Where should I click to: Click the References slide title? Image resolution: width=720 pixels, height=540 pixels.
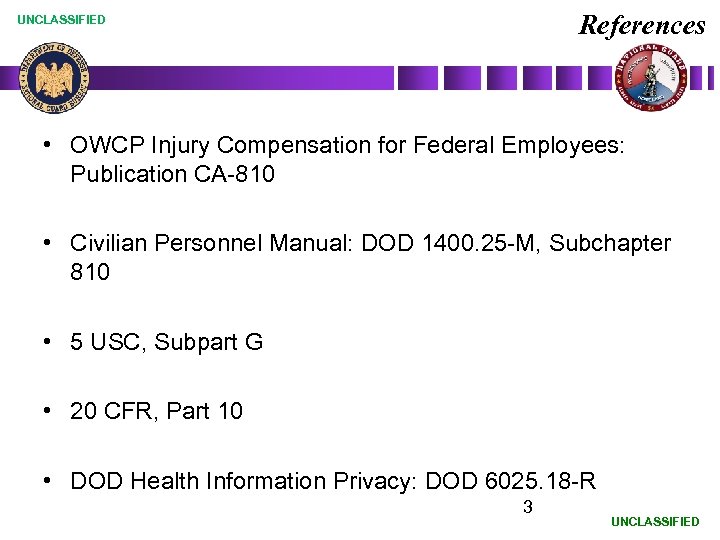pyautogui.click(x=642, y=25)
